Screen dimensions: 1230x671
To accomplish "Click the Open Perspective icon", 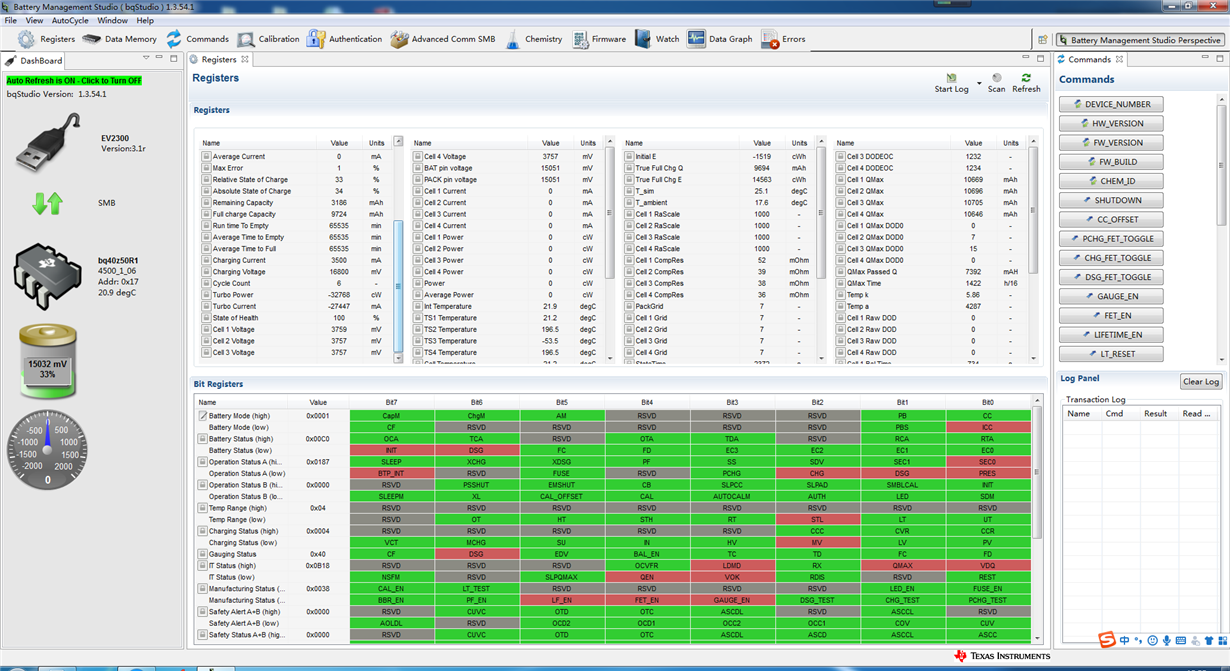I will point(1044,40).
